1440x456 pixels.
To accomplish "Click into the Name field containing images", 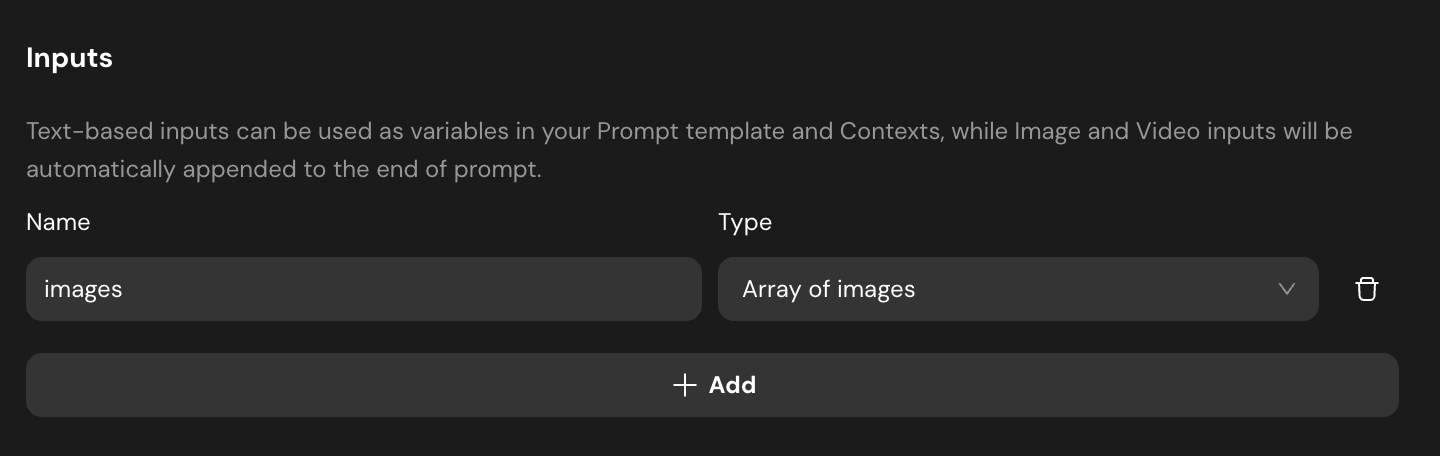I will [x=363, y=289].
